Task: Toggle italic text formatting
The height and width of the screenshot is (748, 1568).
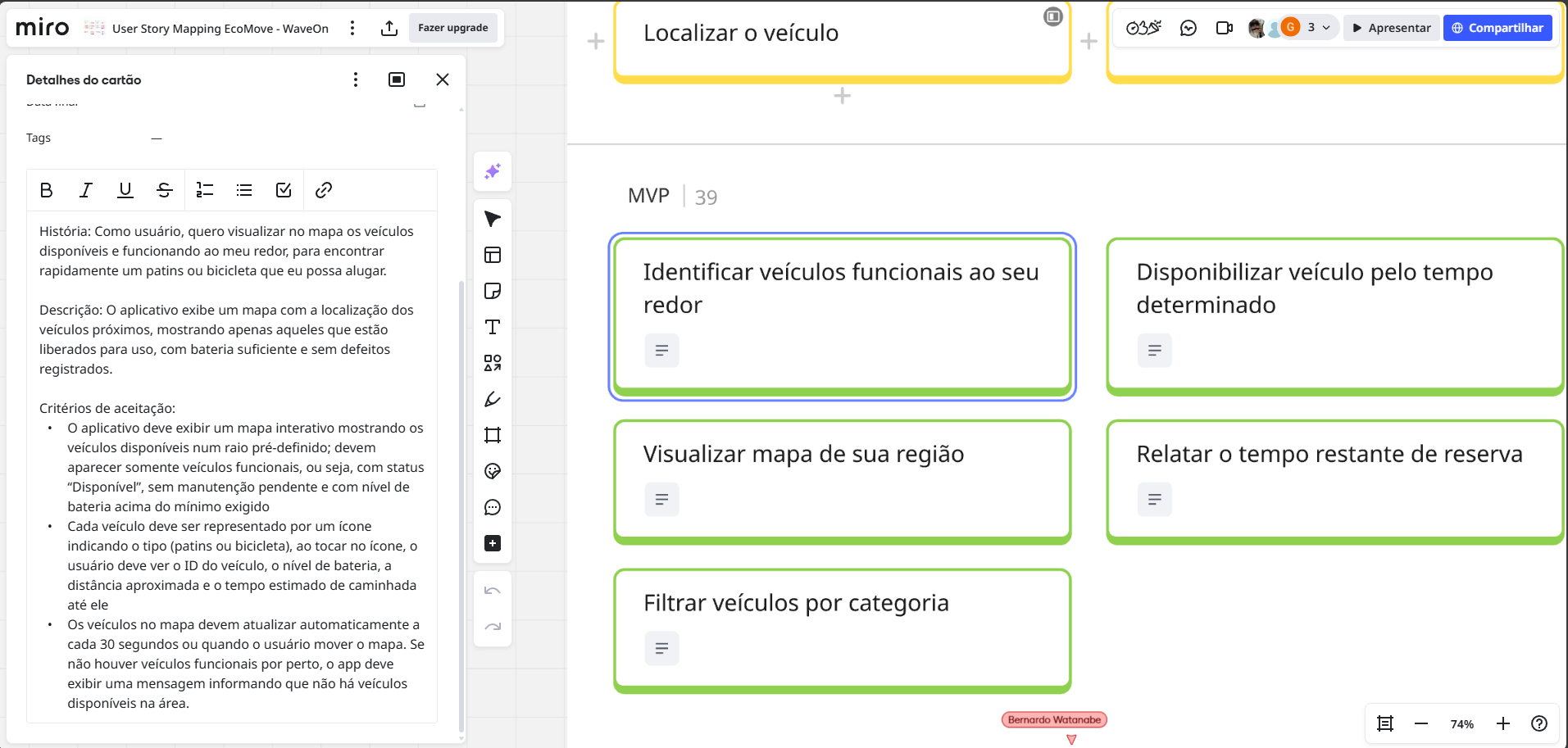Action: click(86, 190)
